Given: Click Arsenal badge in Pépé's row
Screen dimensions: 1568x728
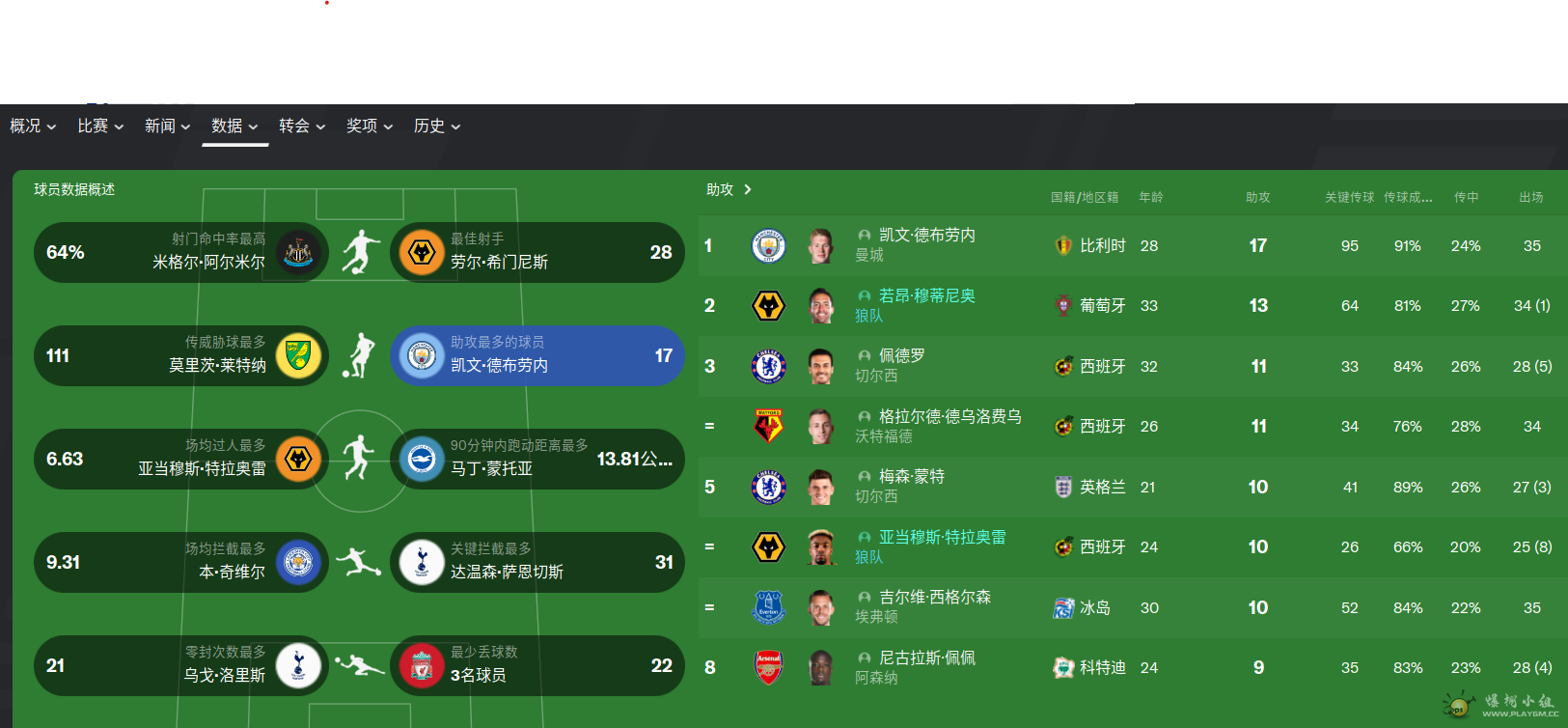Looking at the screenshot, I should tap(768, 667).
